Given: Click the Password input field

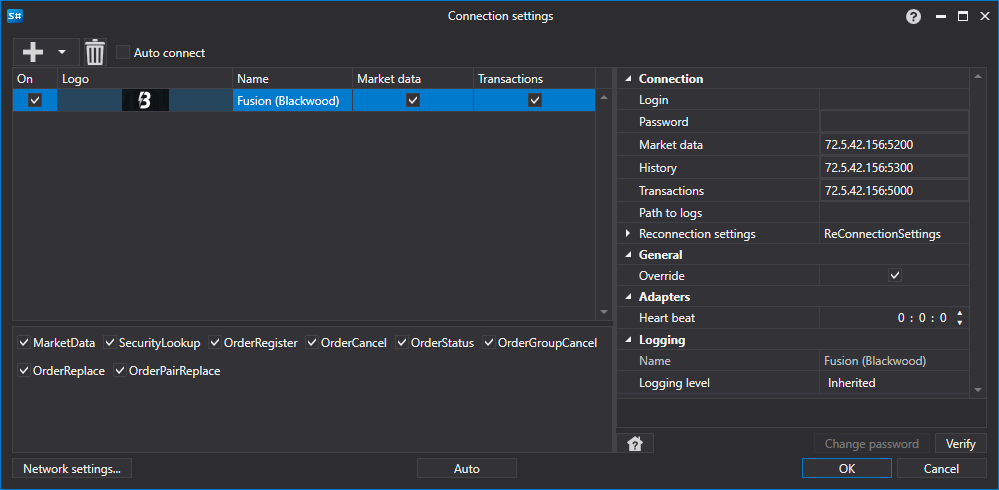Looking at the screenshot, I should pyautogui.click(x=894, y=121).
